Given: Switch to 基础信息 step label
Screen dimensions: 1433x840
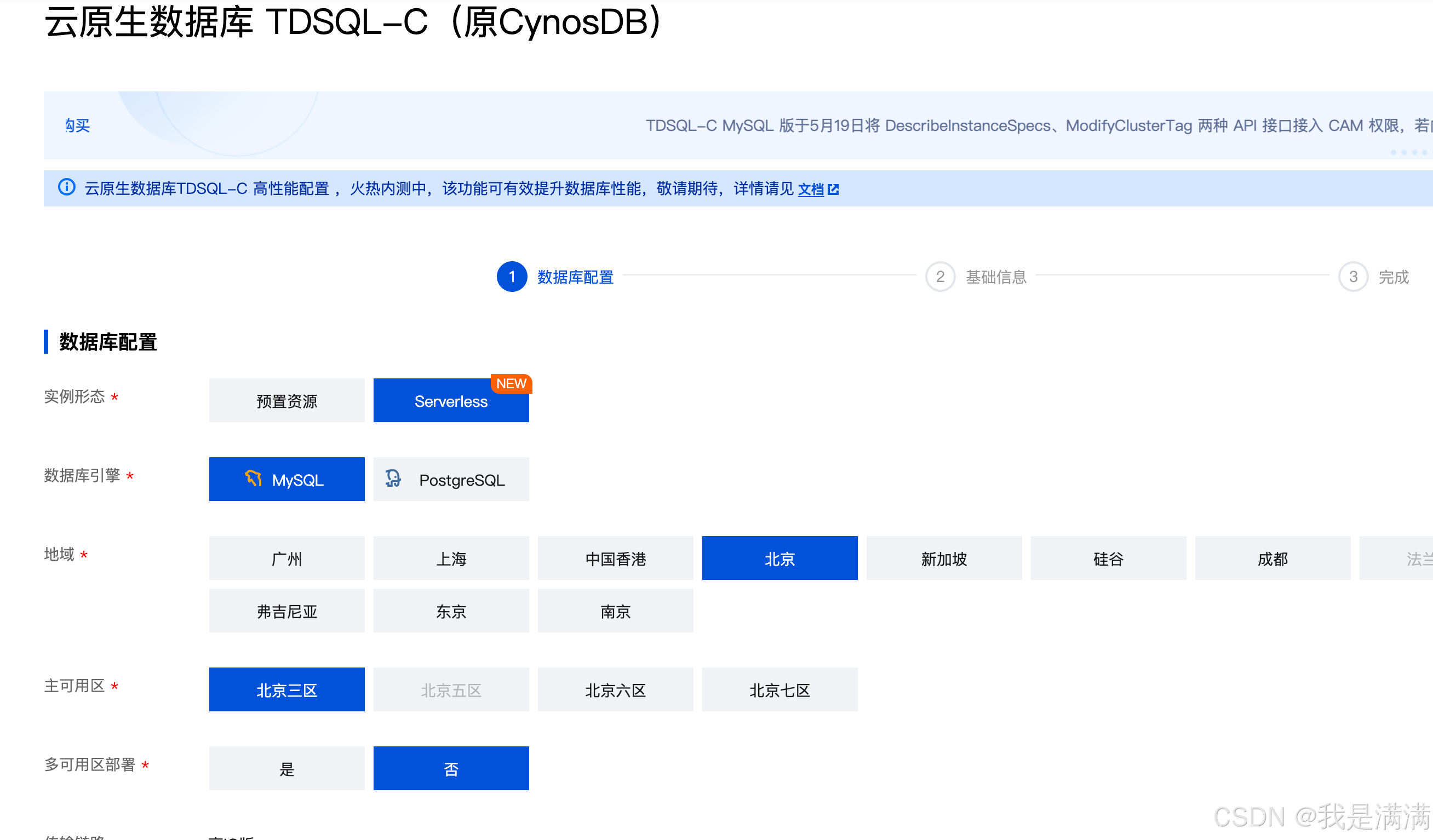Looking at the screenshot, I should pos(996,277).
